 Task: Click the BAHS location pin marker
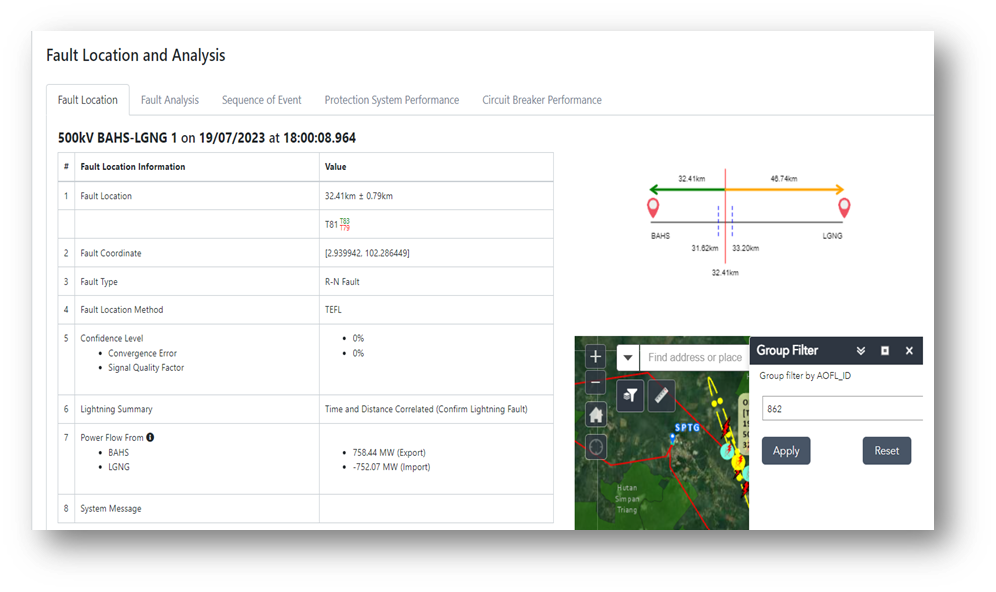(653, 208)
